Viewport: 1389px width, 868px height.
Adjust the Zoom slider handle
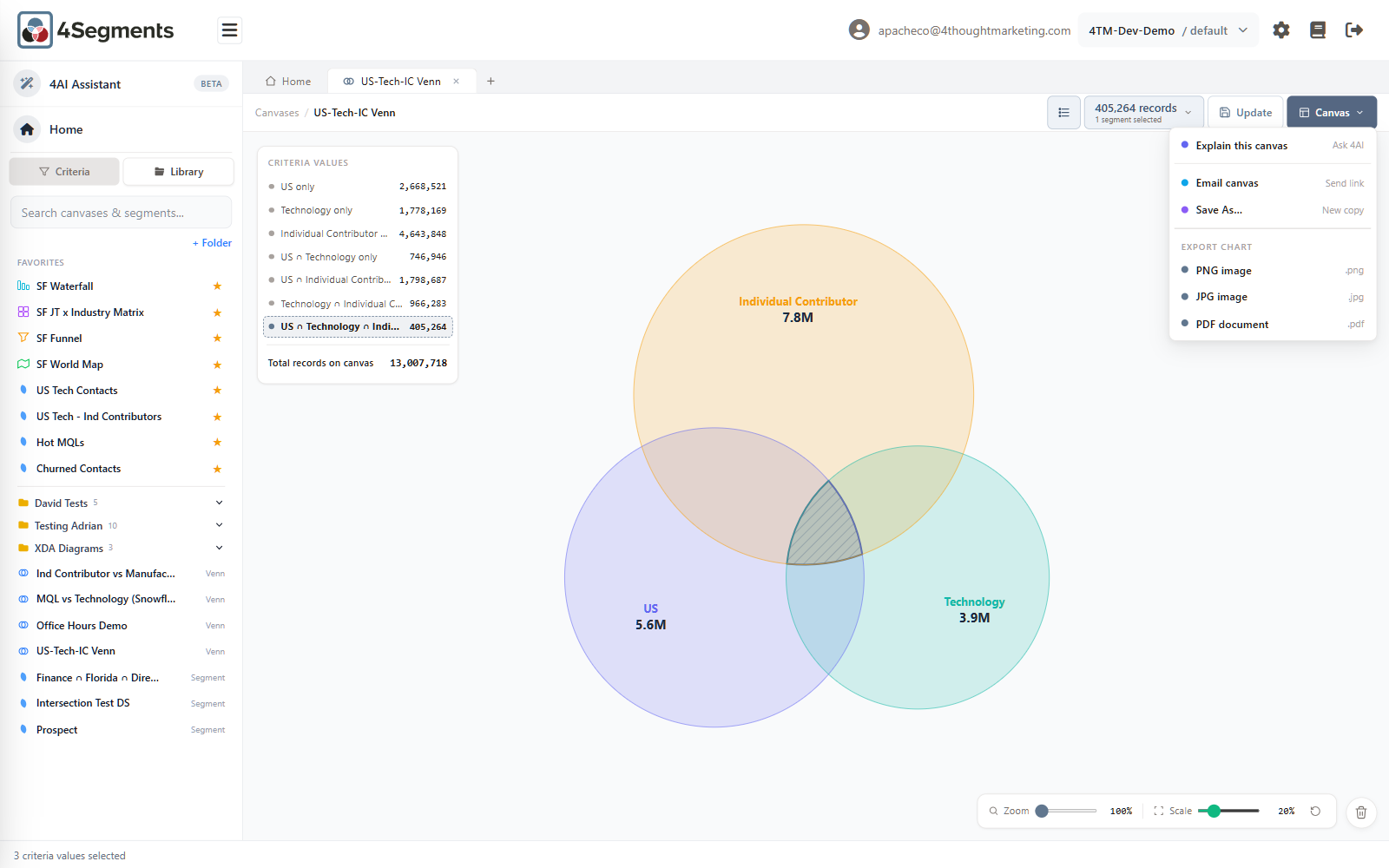pyautogui.click(x=1042, y=811)
